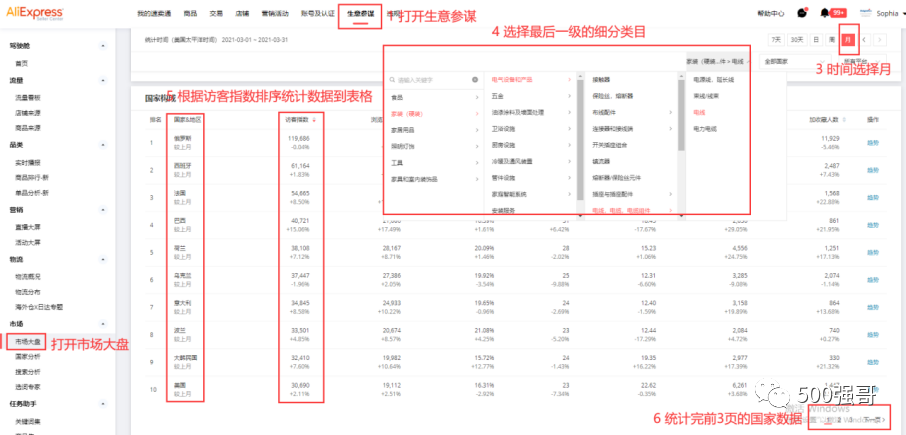
Task: Expand the 卫浴设施 subcategory
Action: tap(531, 128)
